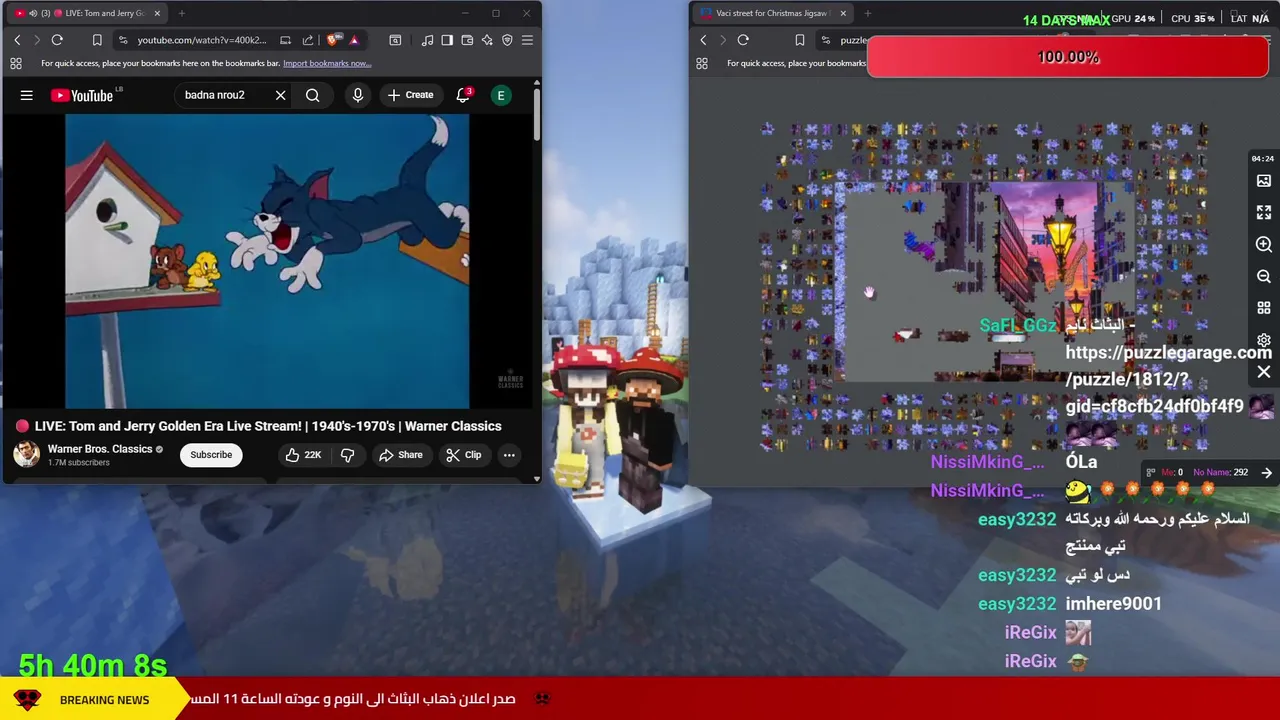The image size is (1280, 720).
Task: Select the Vaci street Christmas Jigsaw tab
Action: [772, 13]
